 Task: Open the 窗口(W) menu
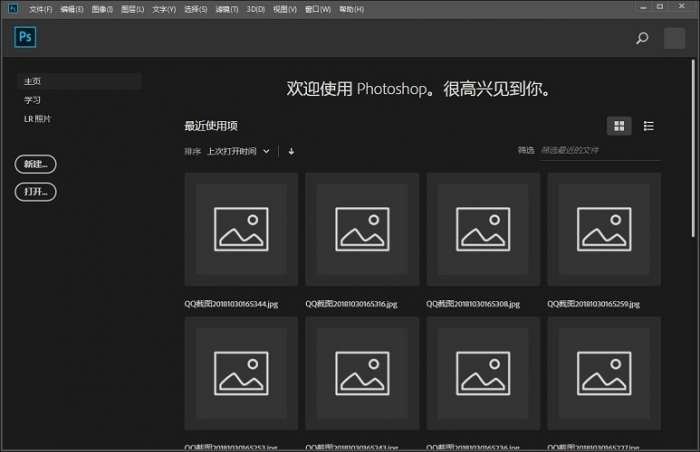point(318,9)
